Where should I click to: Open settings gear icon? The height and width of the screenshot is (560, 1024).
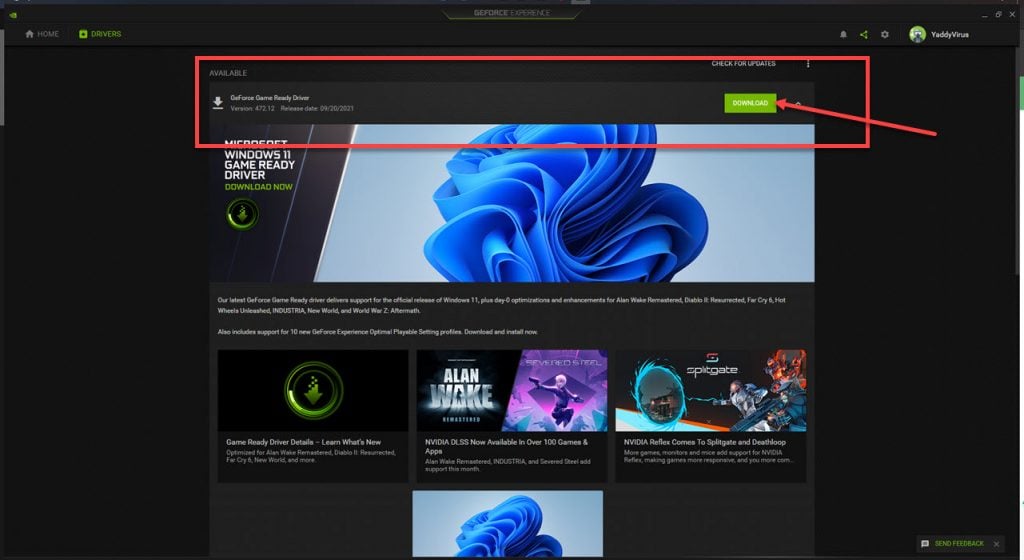tap(885, 35)
